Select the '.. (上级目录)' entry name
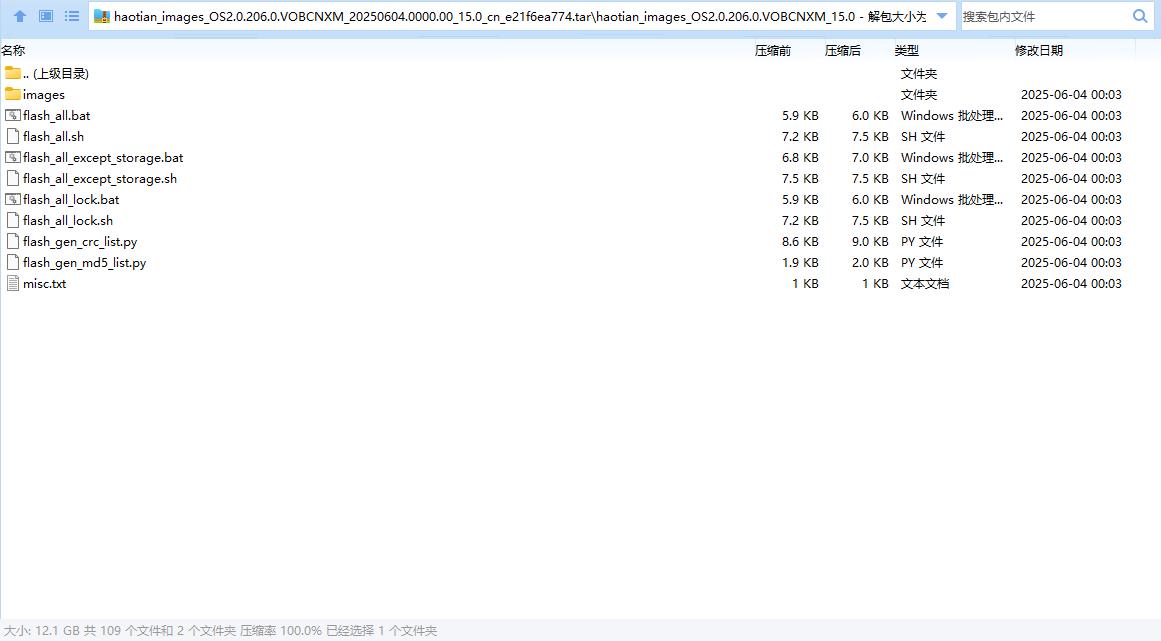Image resolution: width=1161 pixels, height=641 pixels. 56,73
